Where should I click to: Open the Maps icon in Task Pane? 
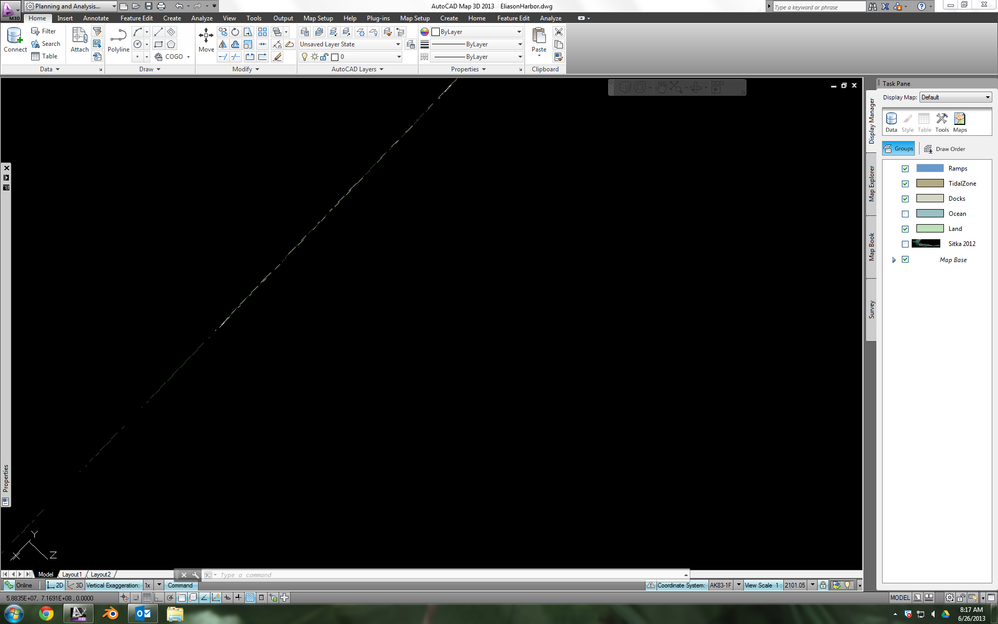click(960, 122)
